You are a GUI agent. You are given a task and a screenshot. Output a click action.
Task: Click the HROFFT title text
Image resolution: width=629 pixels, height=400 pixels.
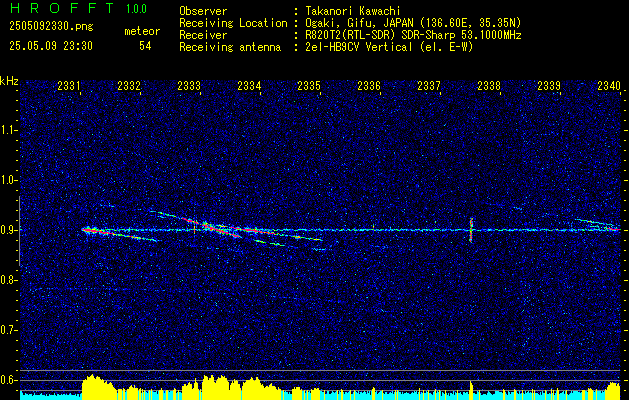[62, 8]
